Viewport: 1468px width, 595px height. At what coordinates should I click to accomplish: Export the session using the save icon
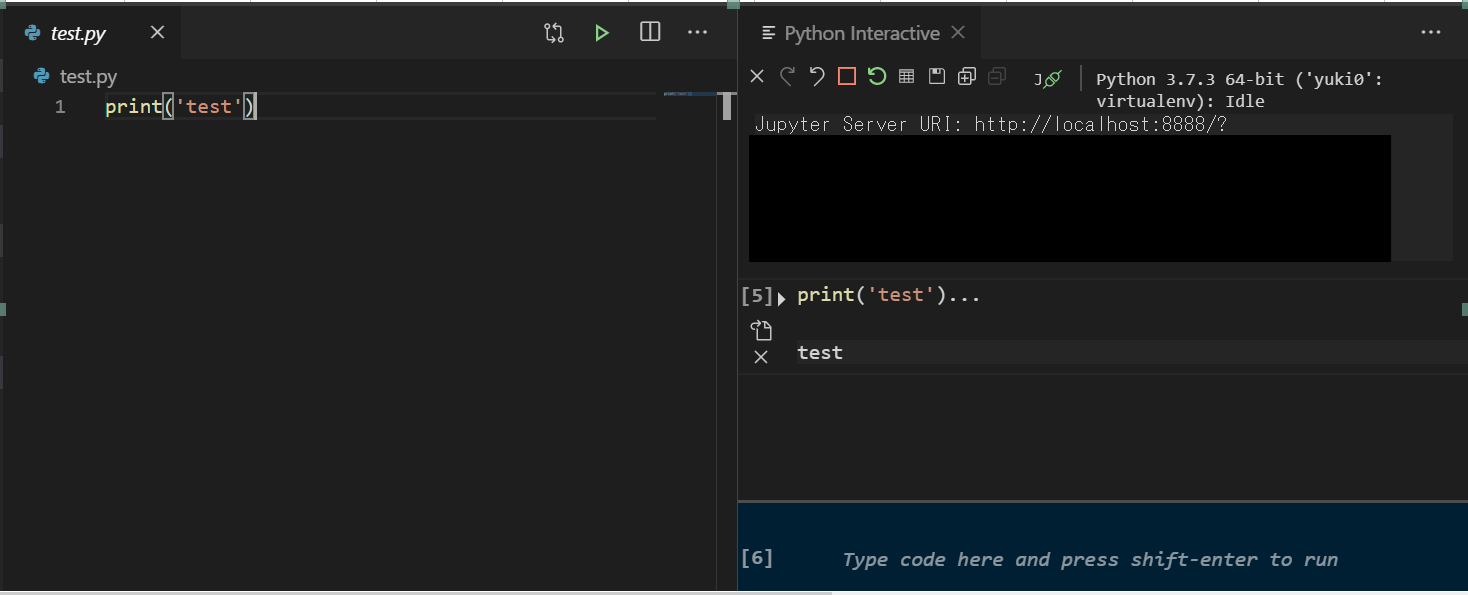(x=936, y=75)
